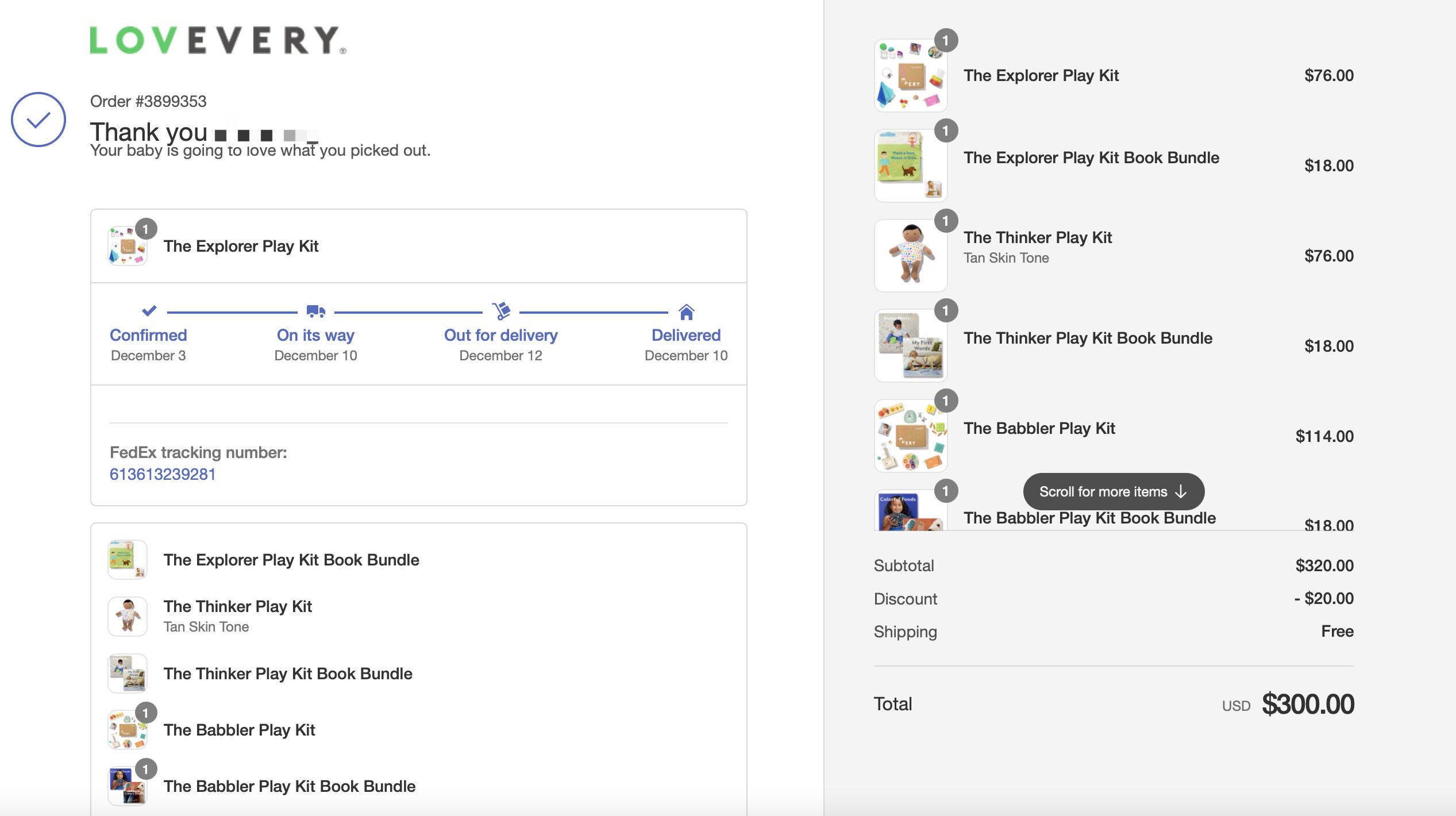Click Thinker Play Kit Book Bundle thumbnail in order summary
Viewport: 1456px width, 816px height.
click(911, 346)
